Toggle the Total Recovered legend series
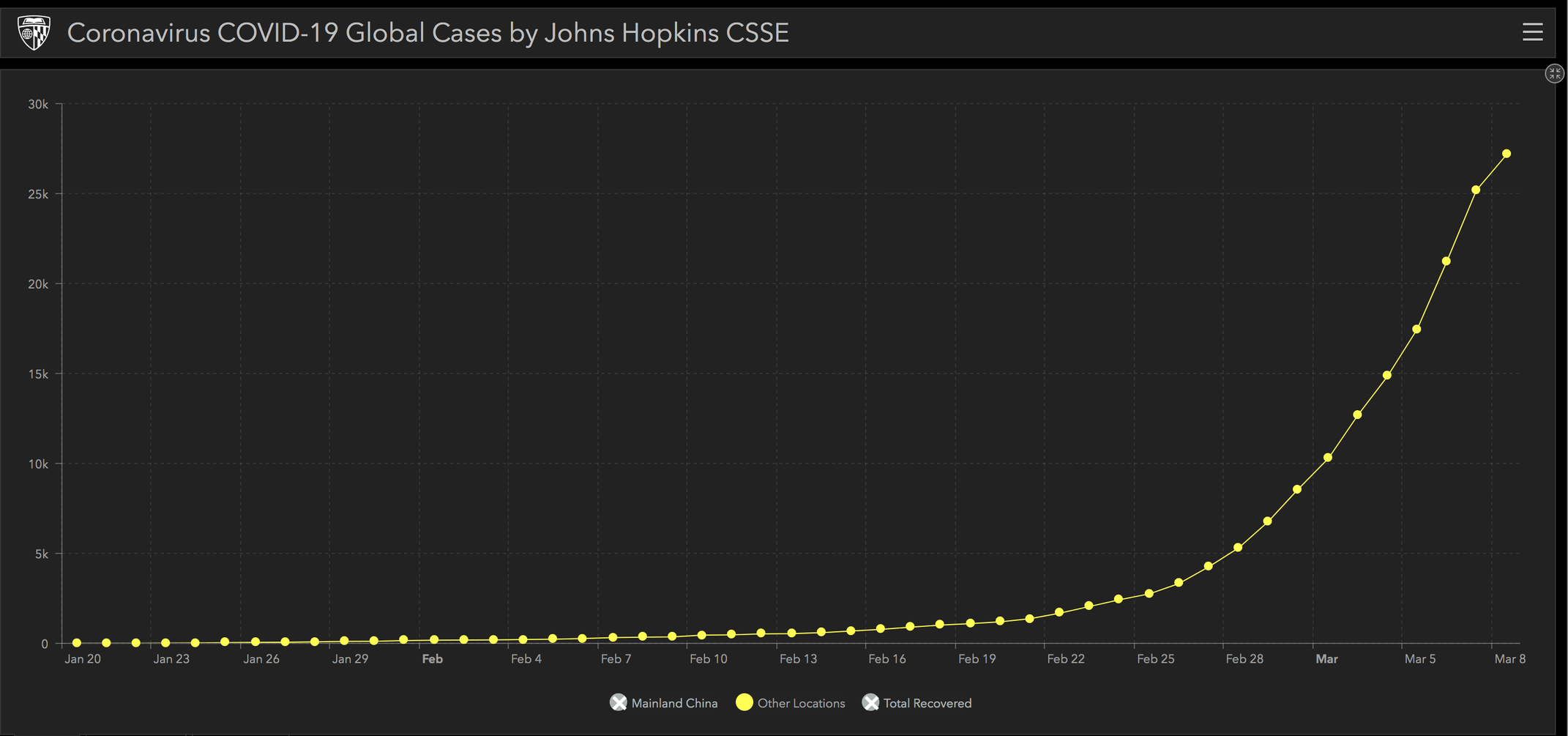Image resolution: width=1568 pixels, height=736 pixels. pyautogui.click(x=917, y=703)
